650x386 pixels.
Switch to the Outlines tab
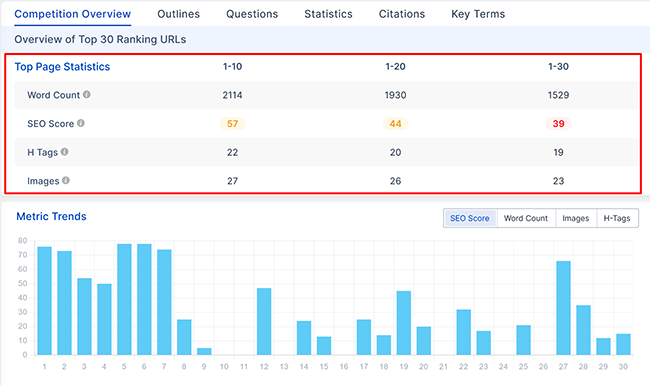[178, 14]
